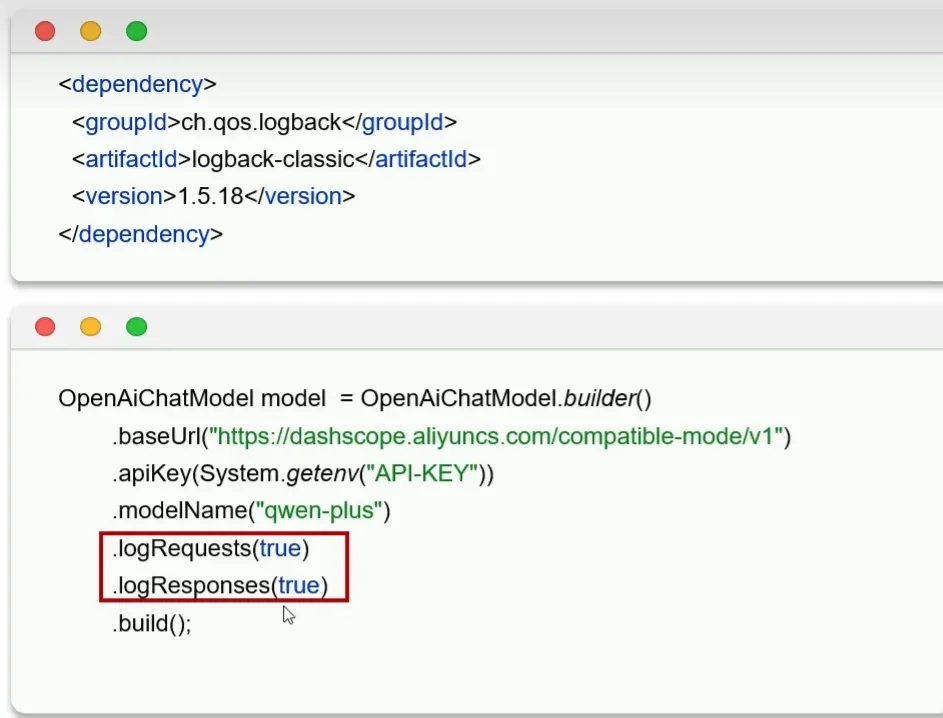Image resolution: width=943 pixels, height=718 pixels.
Task: Click the logback-classic artifactId value
Action: 273,159
